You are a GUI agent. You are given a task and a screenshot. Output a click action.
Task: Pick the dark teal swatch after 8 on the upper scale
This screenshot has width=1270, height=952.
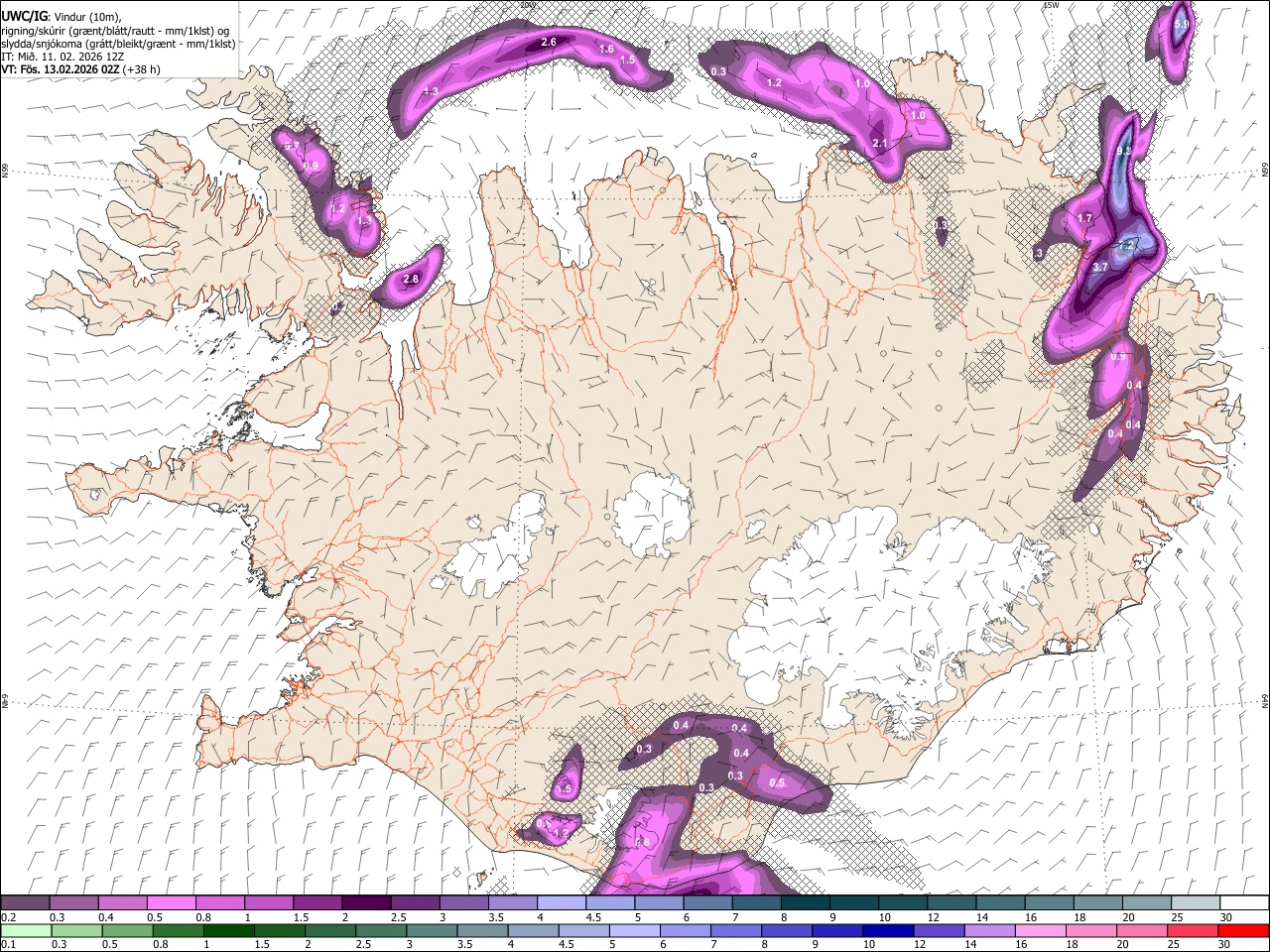(x=804, y=902)
